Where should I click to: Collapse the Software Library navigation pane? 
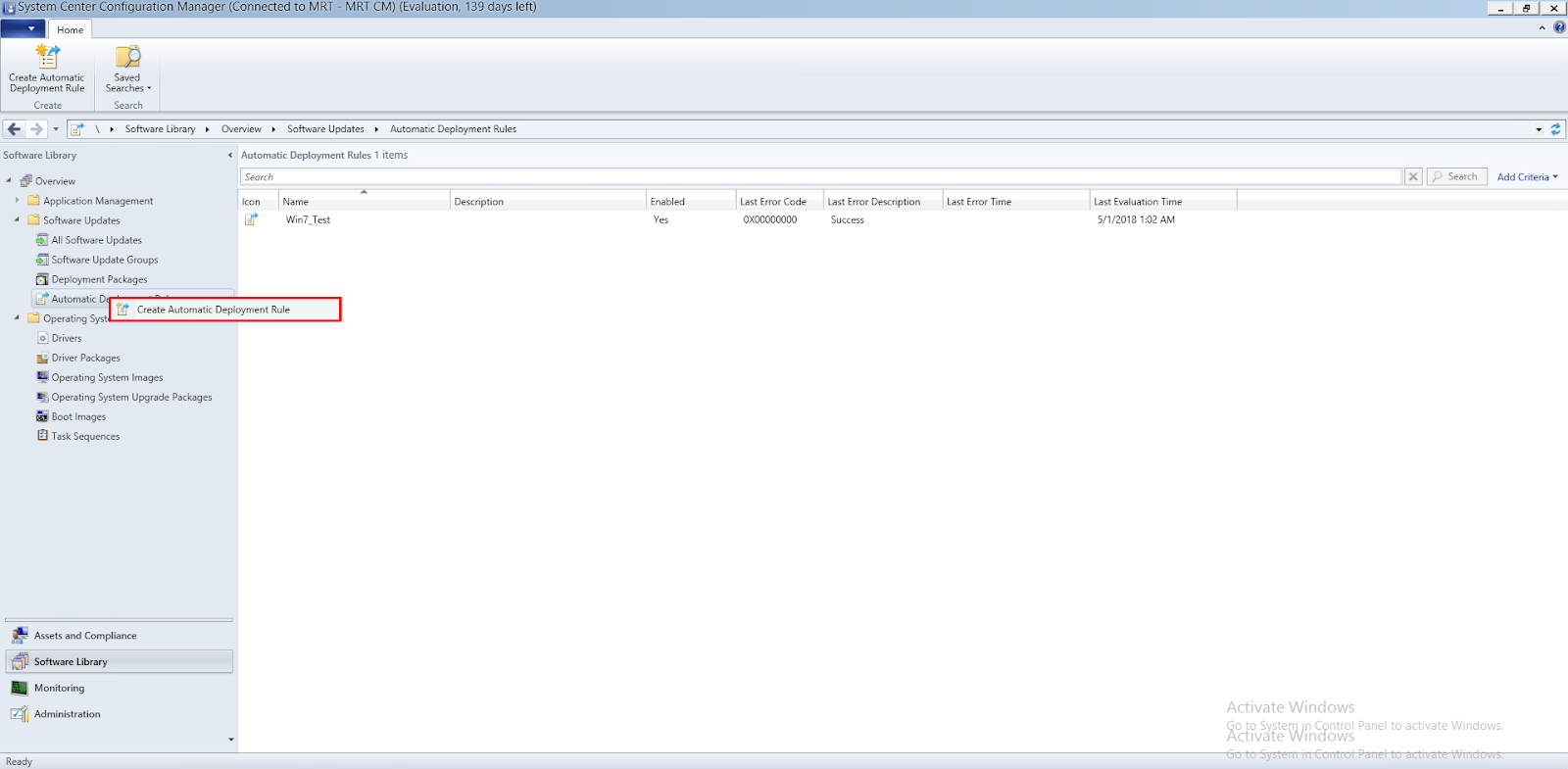(x=230, y=155)
